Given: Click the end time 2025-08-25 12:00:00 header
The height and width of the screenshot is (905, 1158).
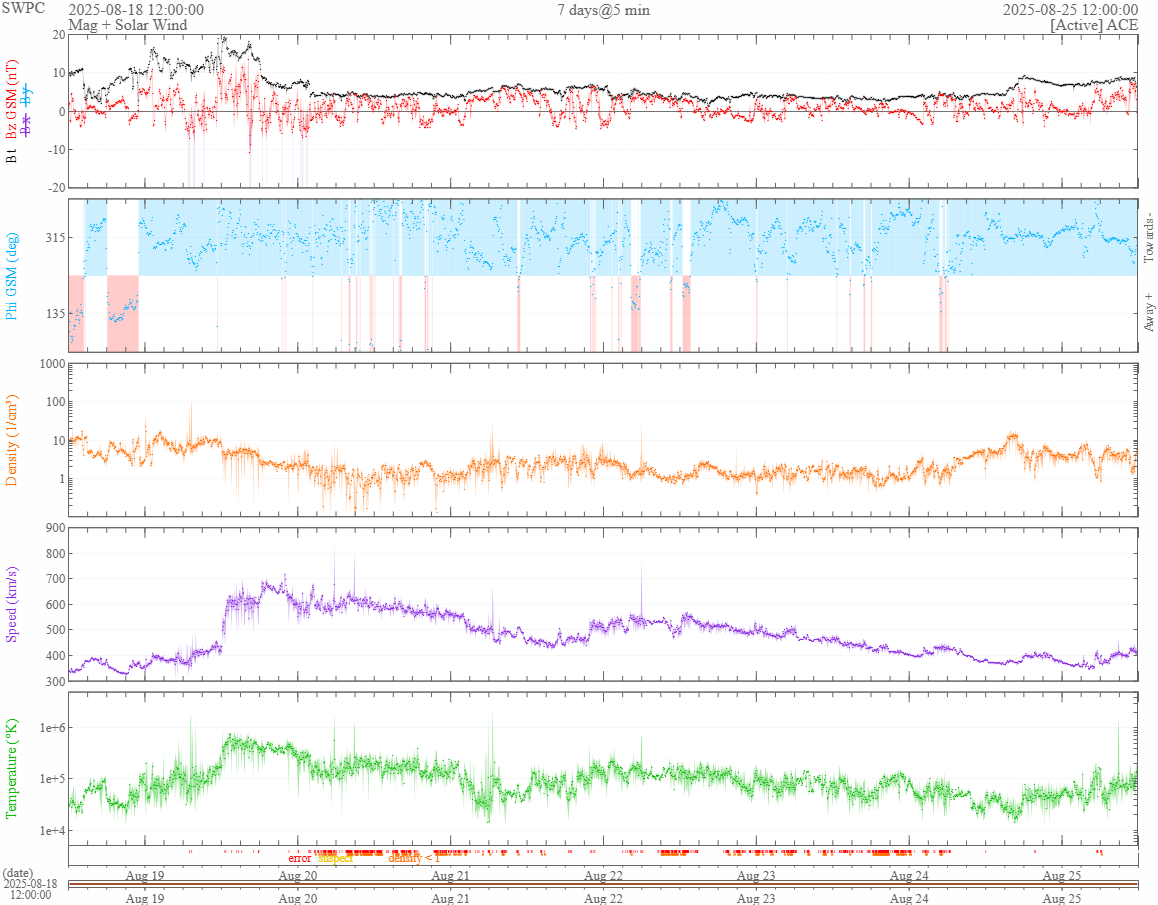Looking at the screenshot, I should (x=1070, y=10).
